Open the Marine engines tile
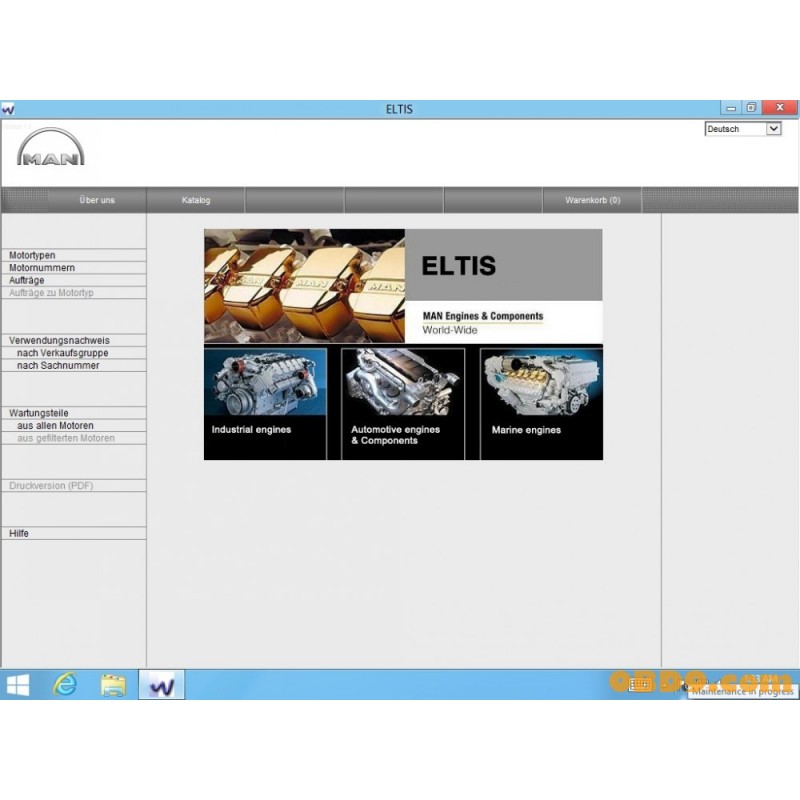Image resolution: width=800 pixels, height=800 pixels. [541, 404]
